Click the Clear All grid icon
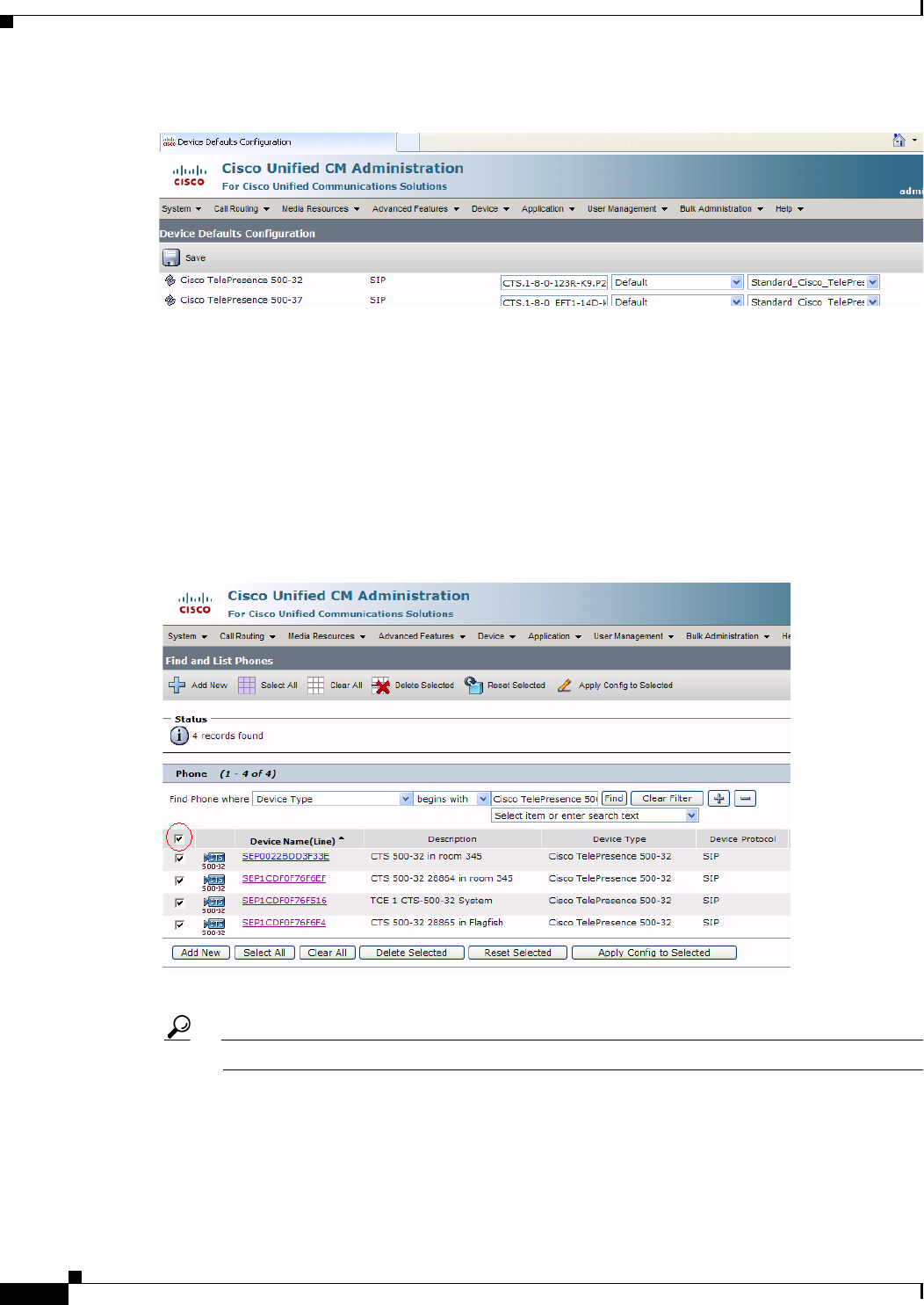 coord(316,685)
